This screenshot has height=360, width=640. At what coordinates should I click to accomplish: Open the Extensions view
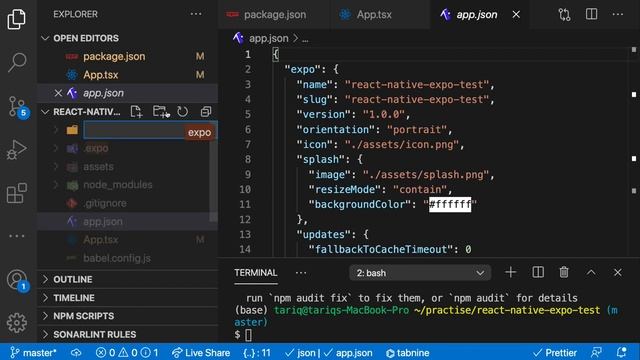pyautogui.click(x=17, y=193)
